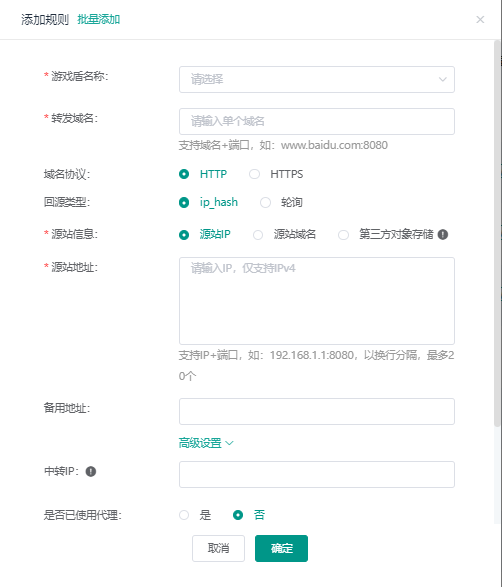
Task: Click the info icon beside 第三方对象存储
Action: (443, 234)
